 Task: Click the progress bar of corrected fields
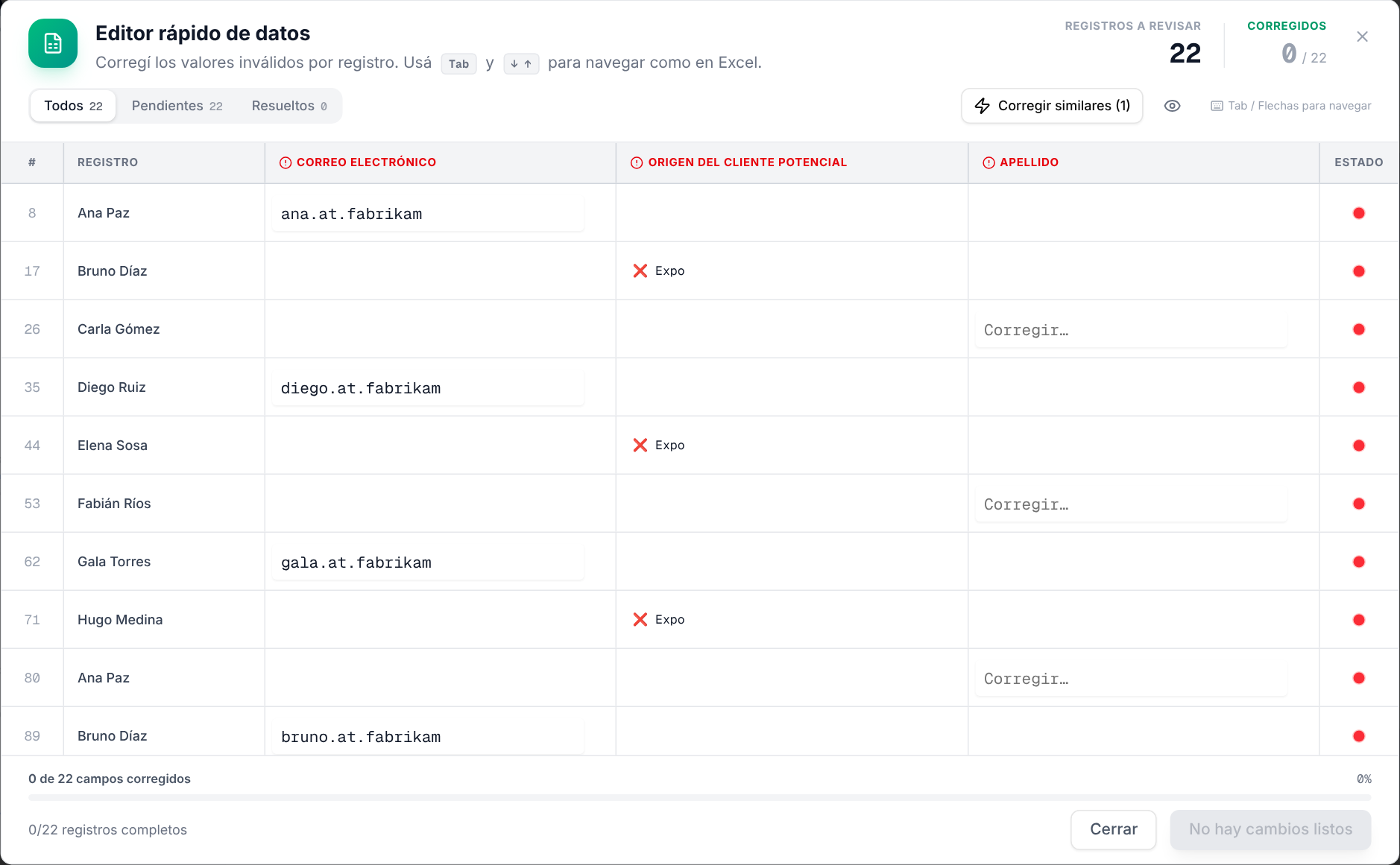click(699, 797)
